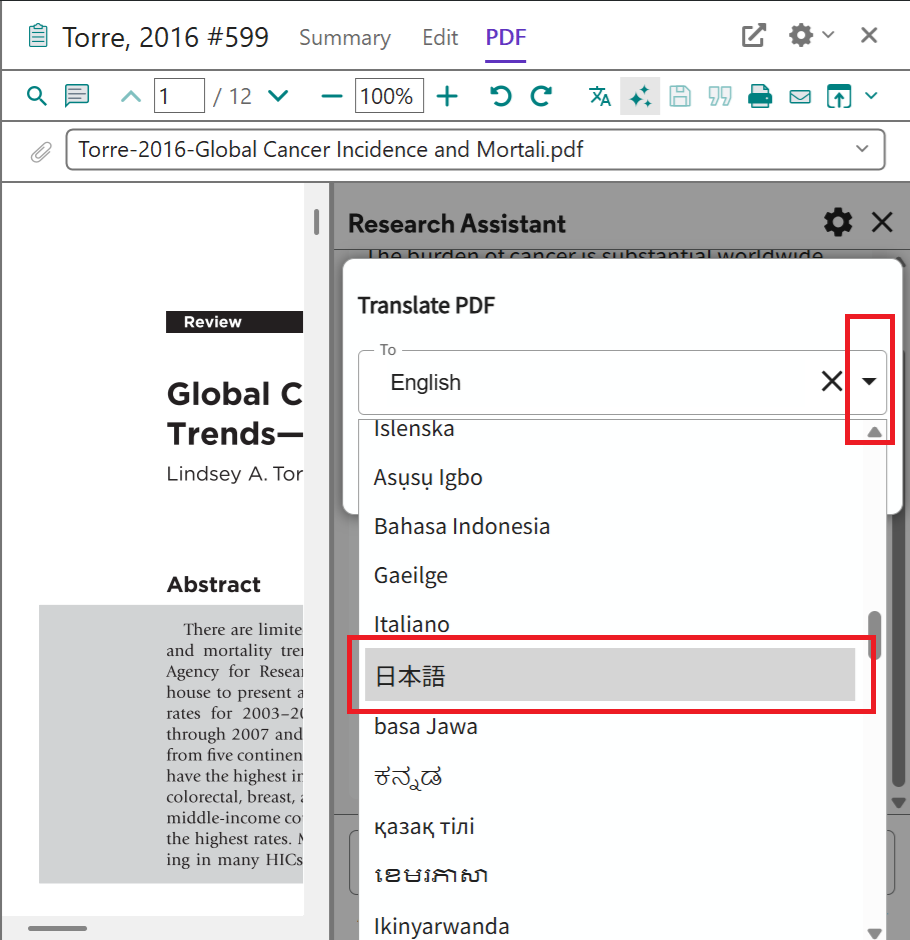Select 日本語 from language list
The image size is (910, 940).
click(x=610, y=677)
